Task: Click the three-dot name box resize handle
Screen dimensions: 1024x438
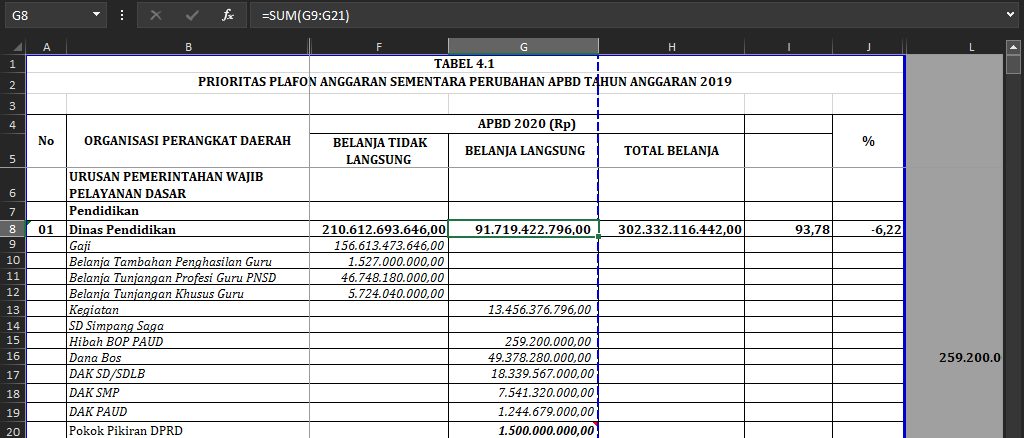Action: tap(122, 15)
